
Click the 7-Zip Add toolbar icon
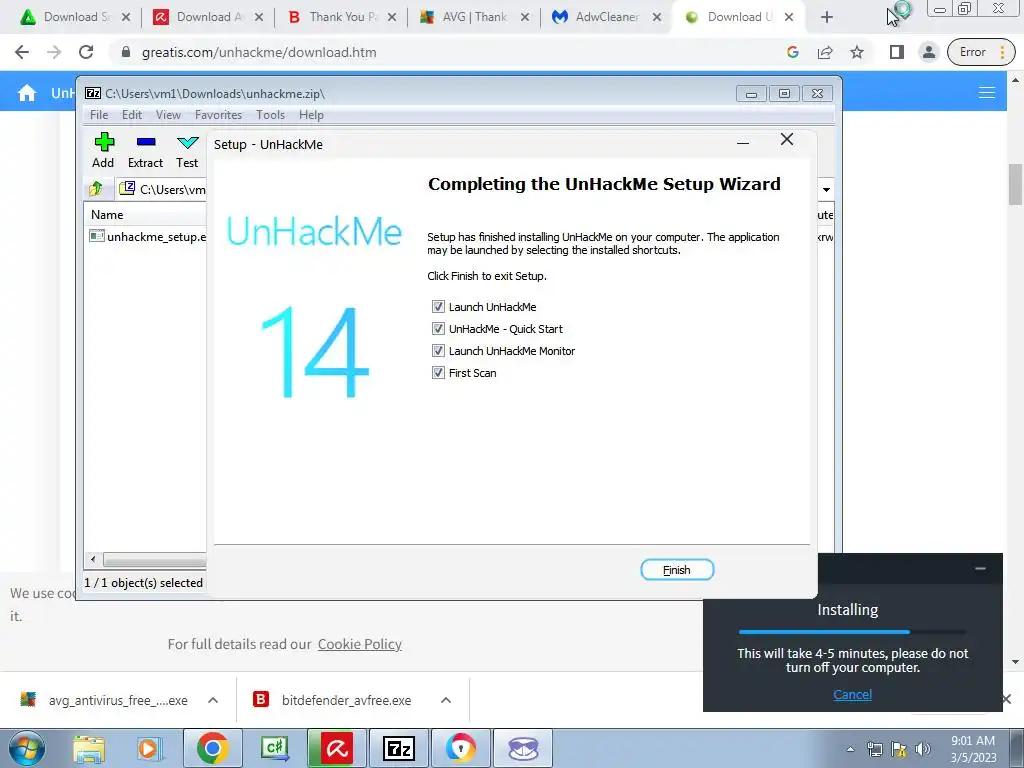pos(103,150)
